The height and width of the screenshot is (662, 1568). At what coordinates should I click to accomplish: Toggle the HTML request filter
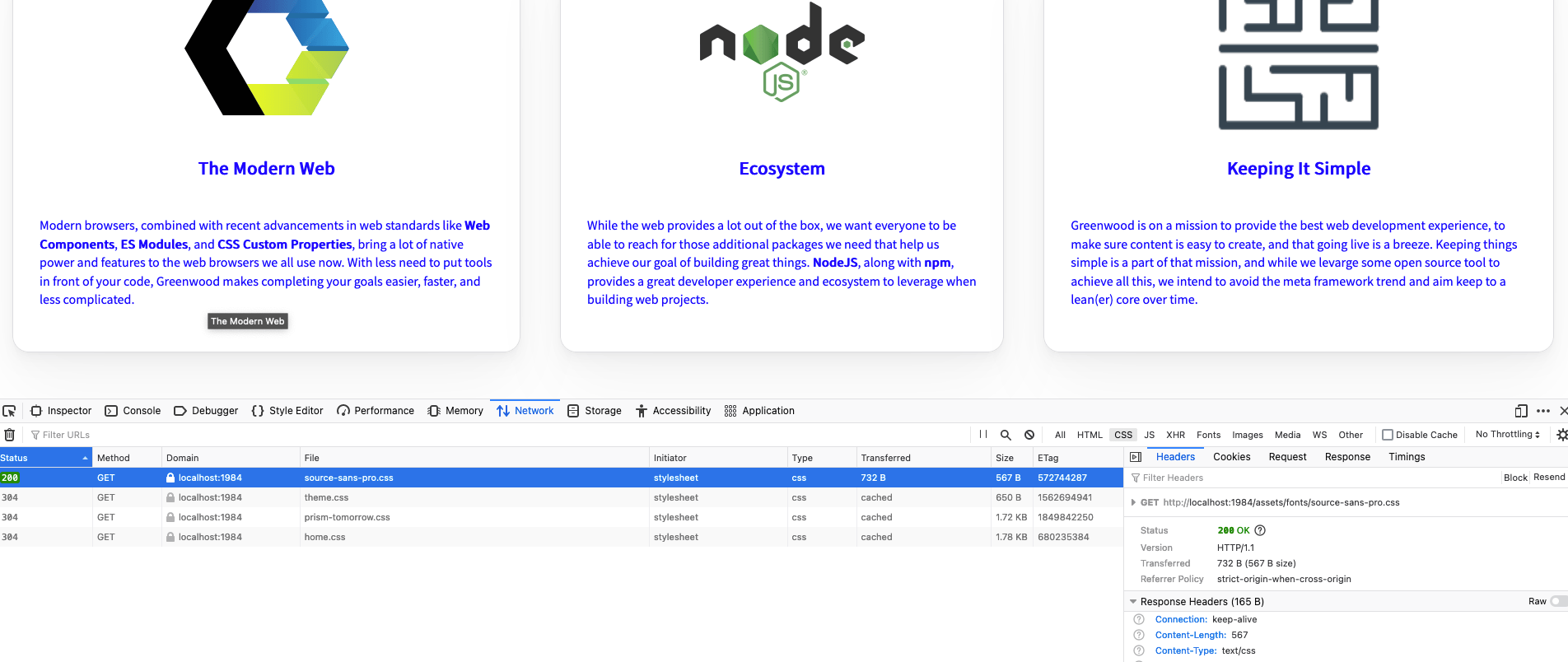1090,435
